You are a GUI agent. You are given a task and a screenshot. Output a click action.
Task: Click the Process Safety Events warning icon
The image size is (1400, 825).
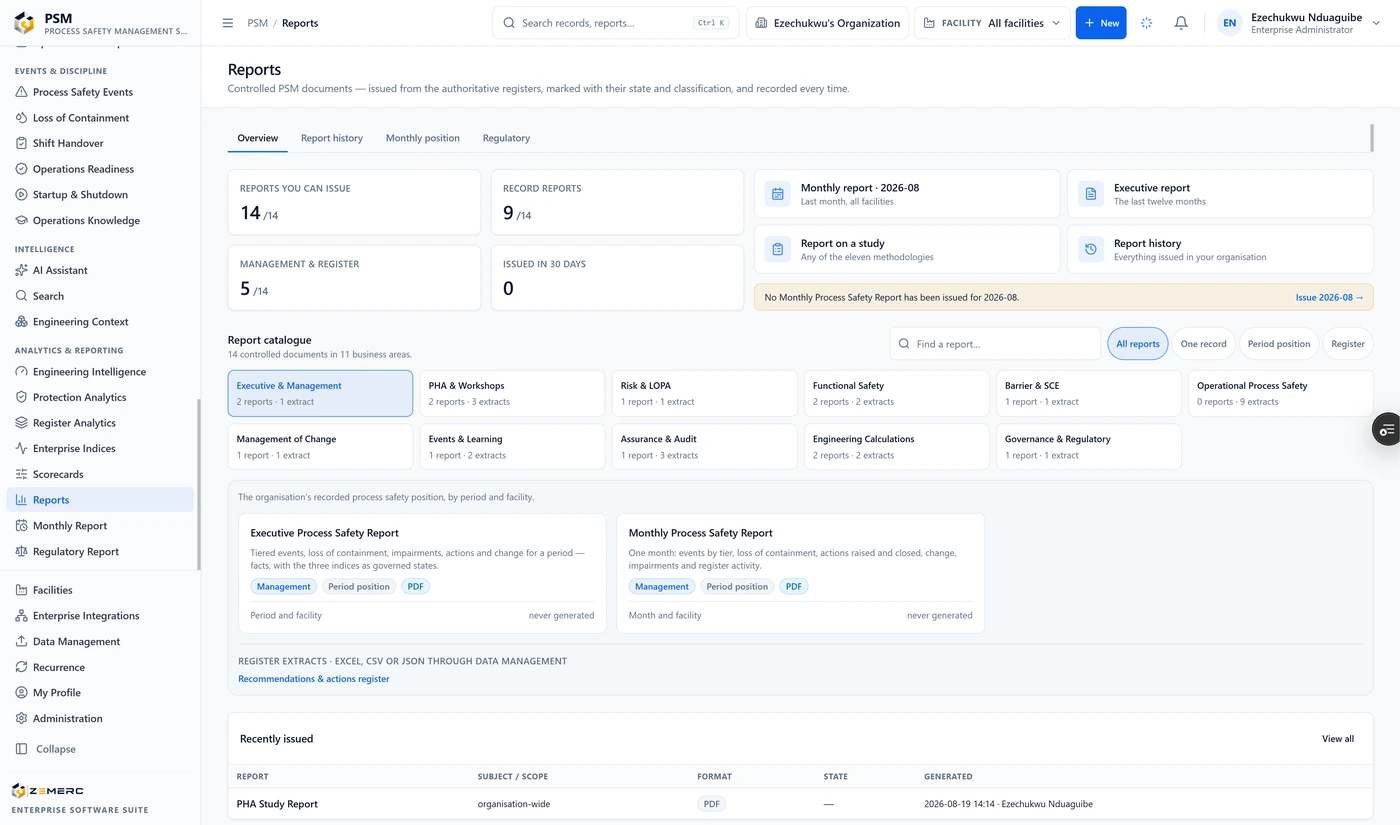click(x=22, y=92)
